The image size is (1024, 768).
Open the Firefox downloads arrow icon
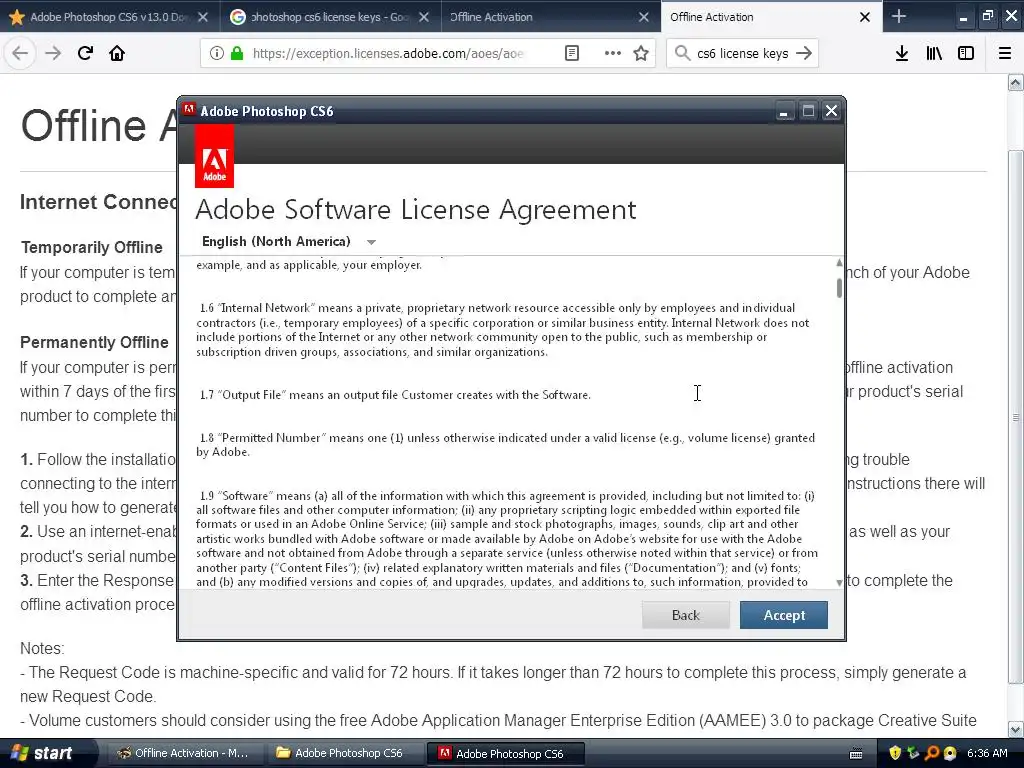pos(902,53)
